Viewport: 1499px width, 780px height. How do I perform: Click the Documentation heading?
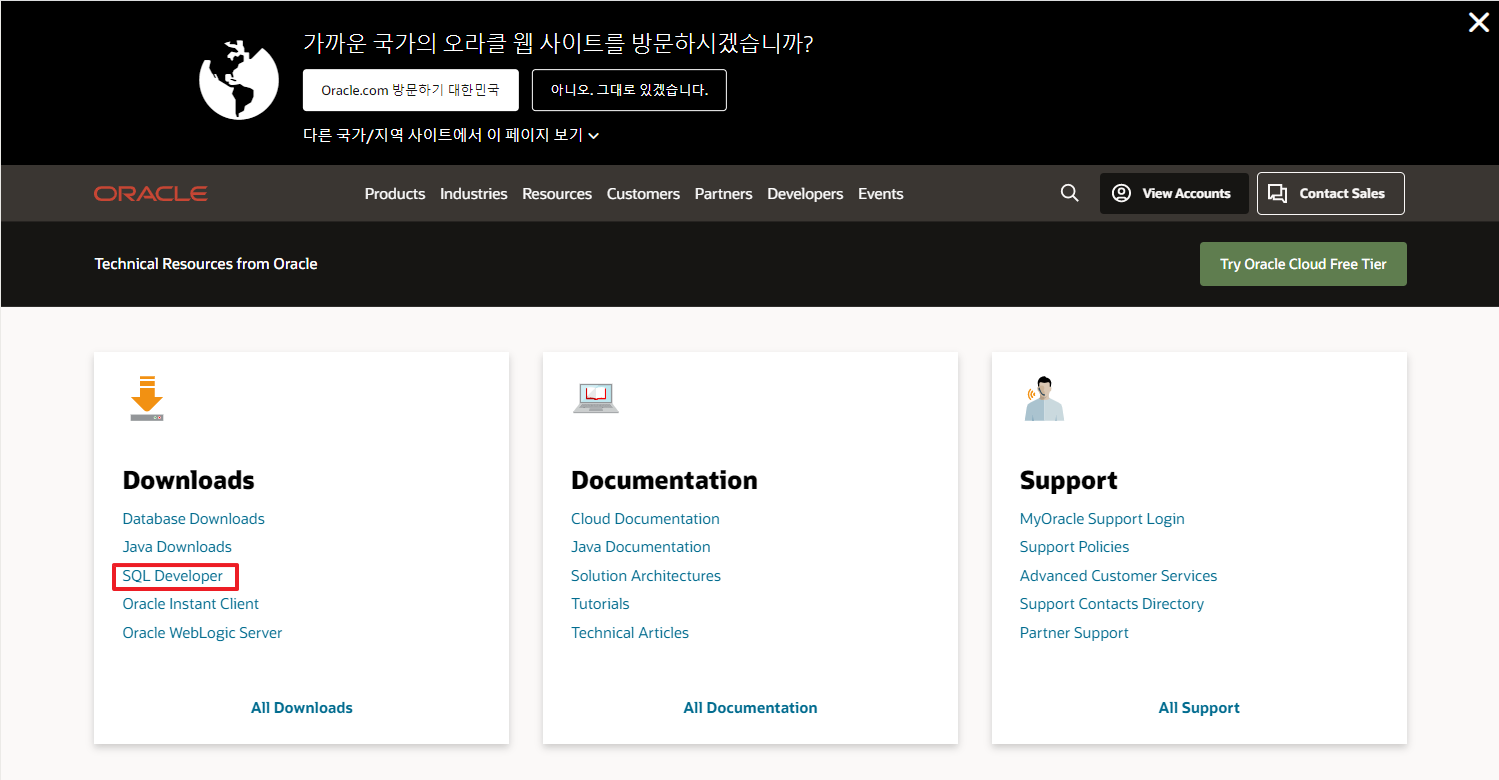(x=664, y=480)
